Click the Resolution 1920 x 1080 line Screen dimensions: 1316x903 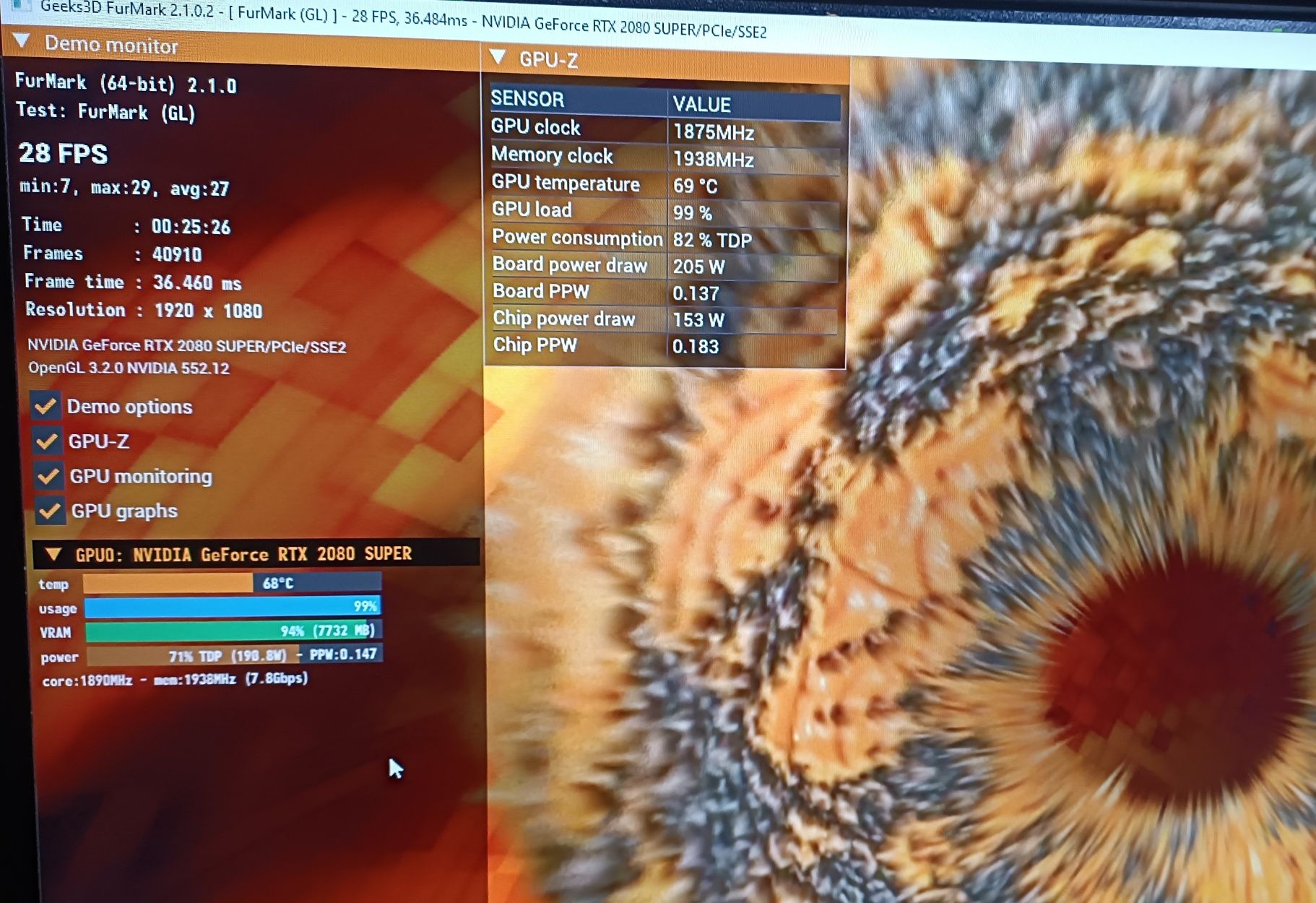(x=144, y=310)
